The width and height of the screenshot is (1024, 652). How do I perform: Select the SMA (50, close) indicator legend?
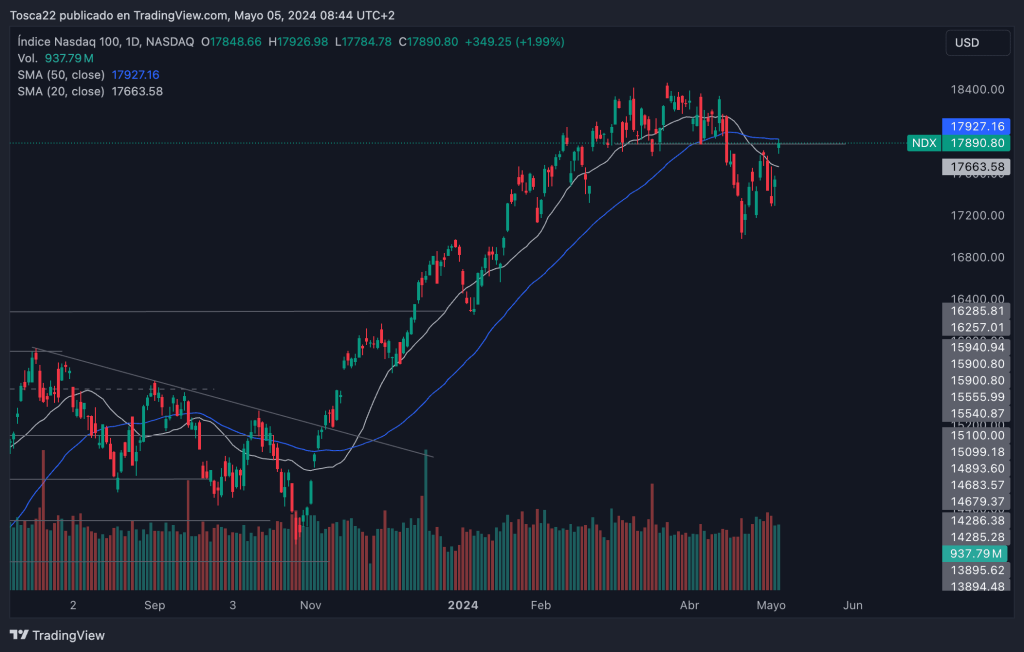(61, 75)
